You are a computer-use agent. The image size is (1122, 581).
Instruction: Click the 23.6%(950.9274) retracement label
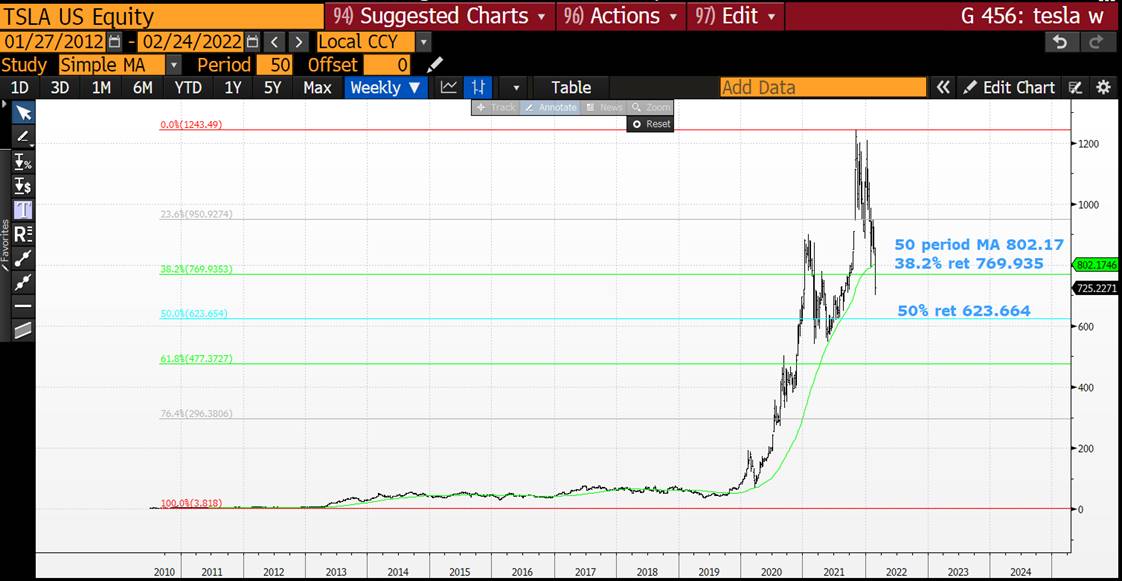pos(196,214)
